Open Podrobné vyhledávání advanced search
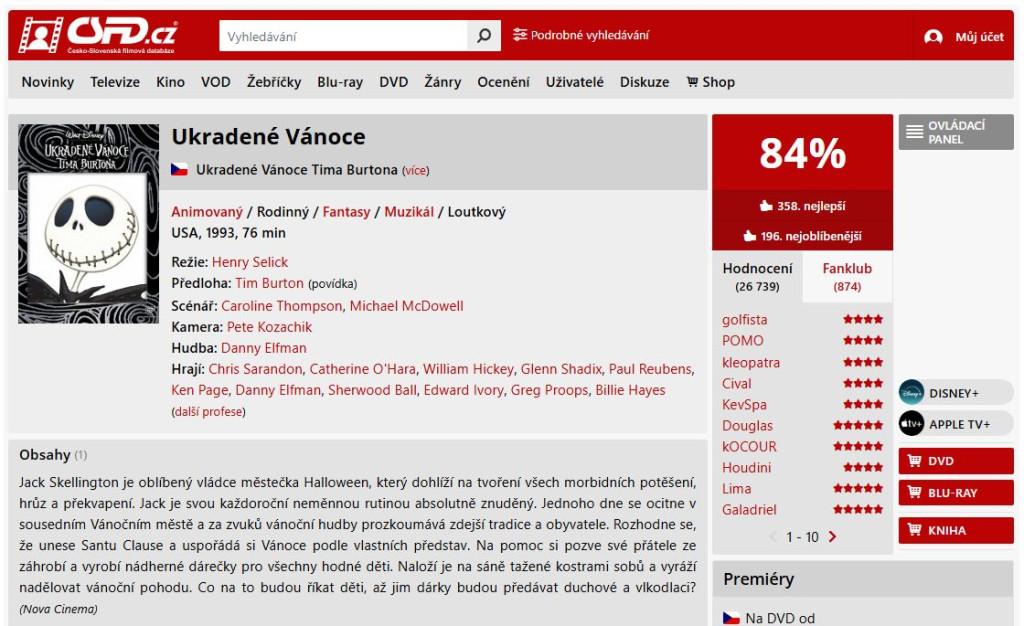 pos(581,35)
